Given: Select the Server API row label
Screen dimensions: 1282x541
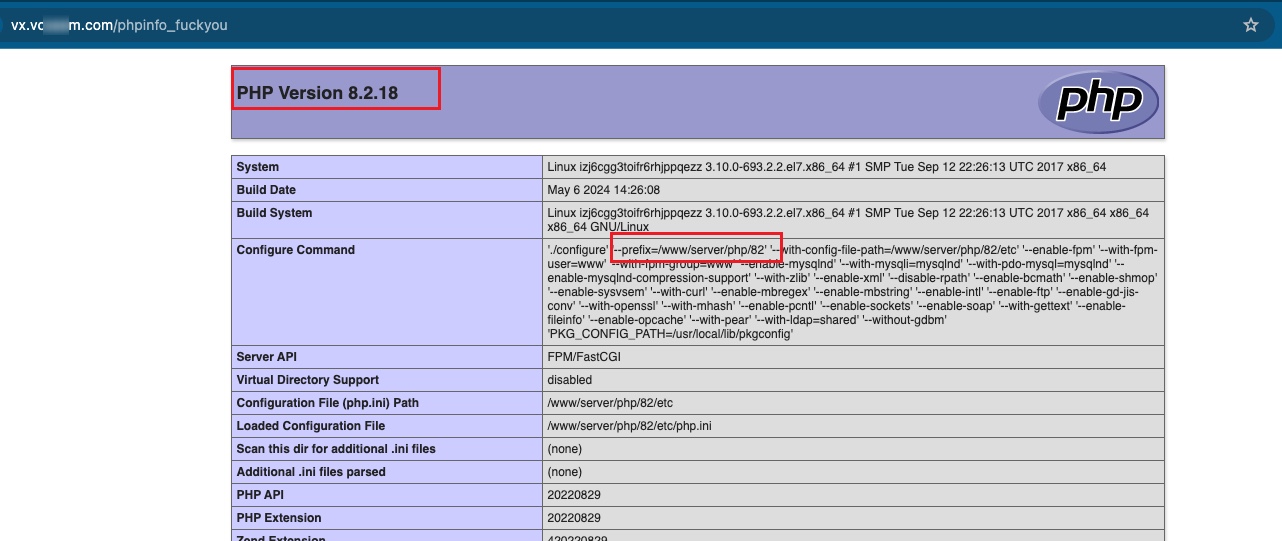Looking at the screenshot, I should [266, 357].
